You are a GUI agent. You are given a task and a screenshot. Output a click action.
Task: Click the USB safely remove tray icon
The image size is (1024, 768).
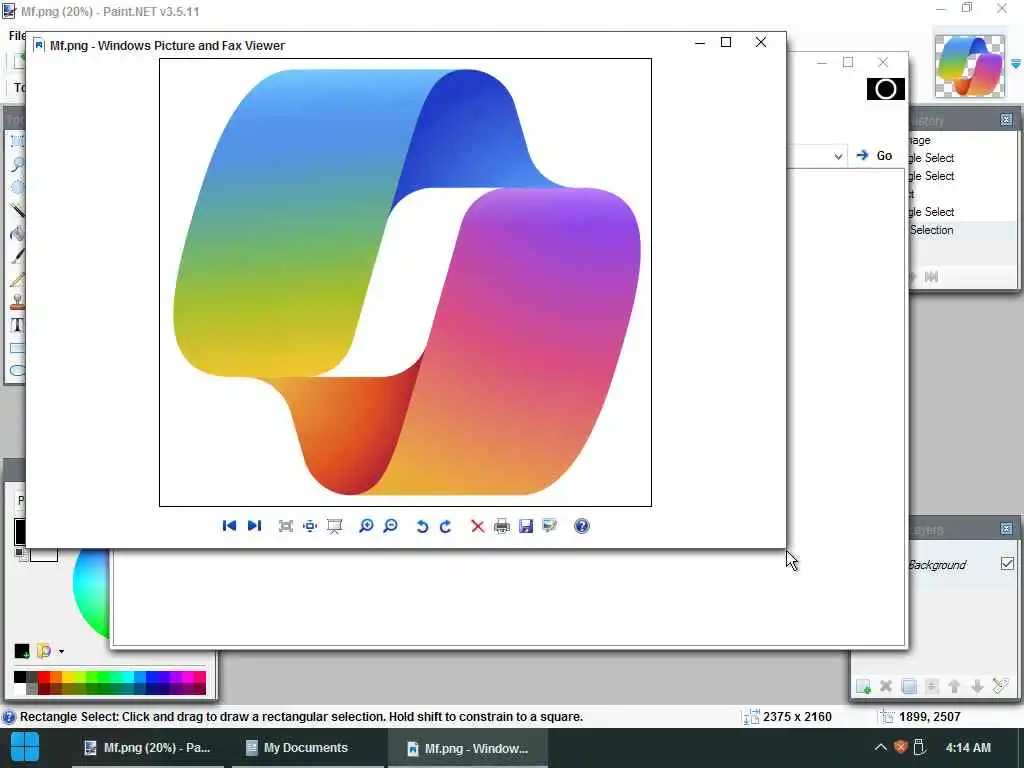920,747
